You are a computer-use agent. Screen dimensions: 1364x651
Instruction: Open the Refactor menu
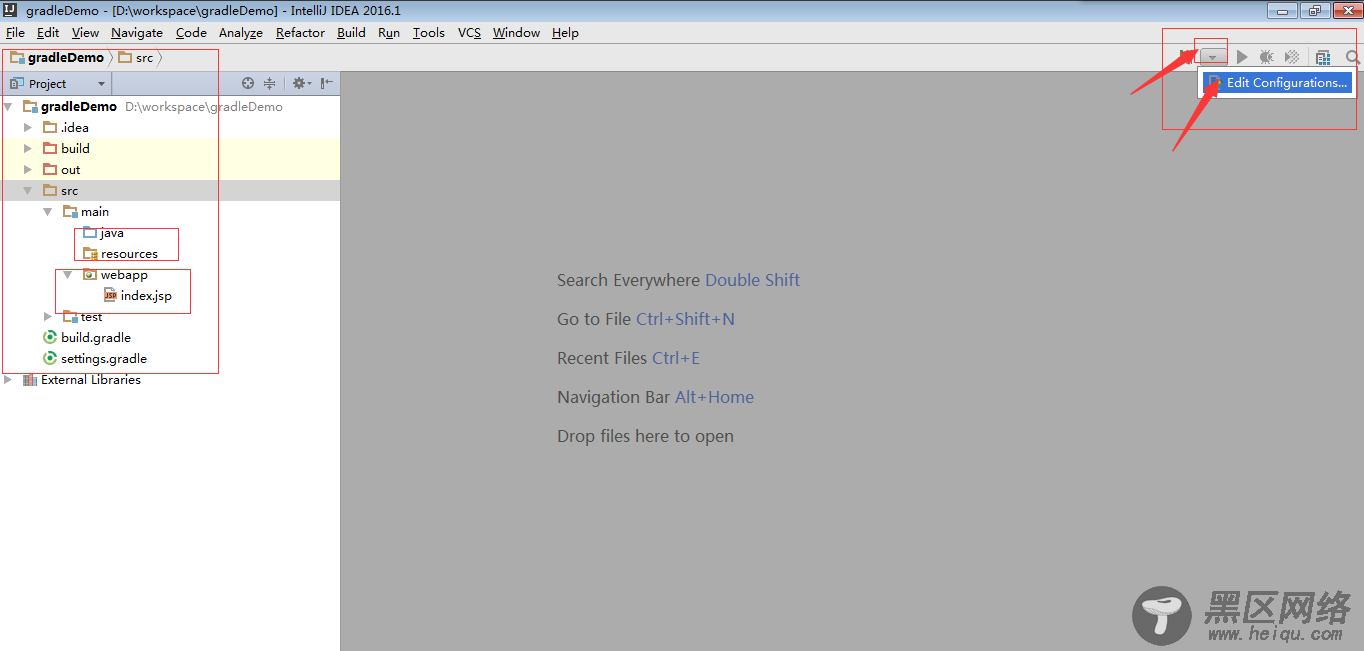300,32
